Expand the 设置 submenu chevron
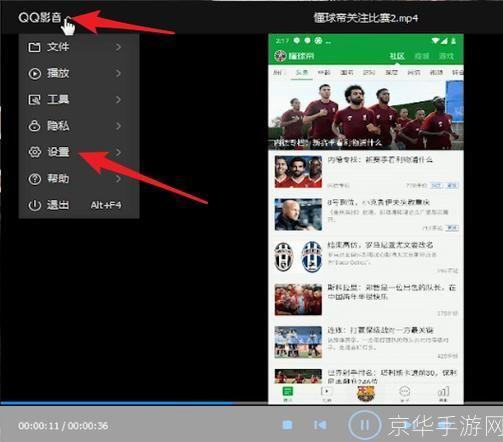 pos(118,152)
